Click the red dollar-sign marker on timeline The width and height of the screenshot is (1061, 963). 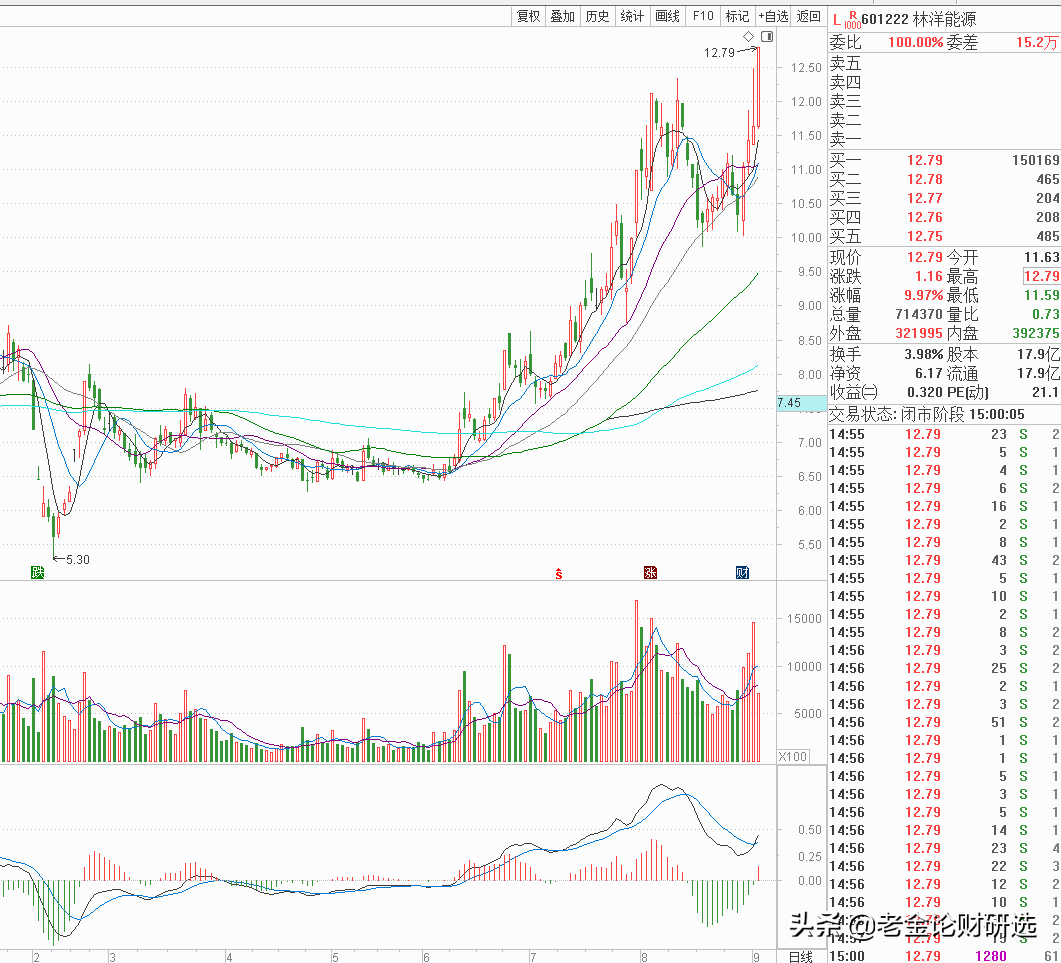point(559,573)
